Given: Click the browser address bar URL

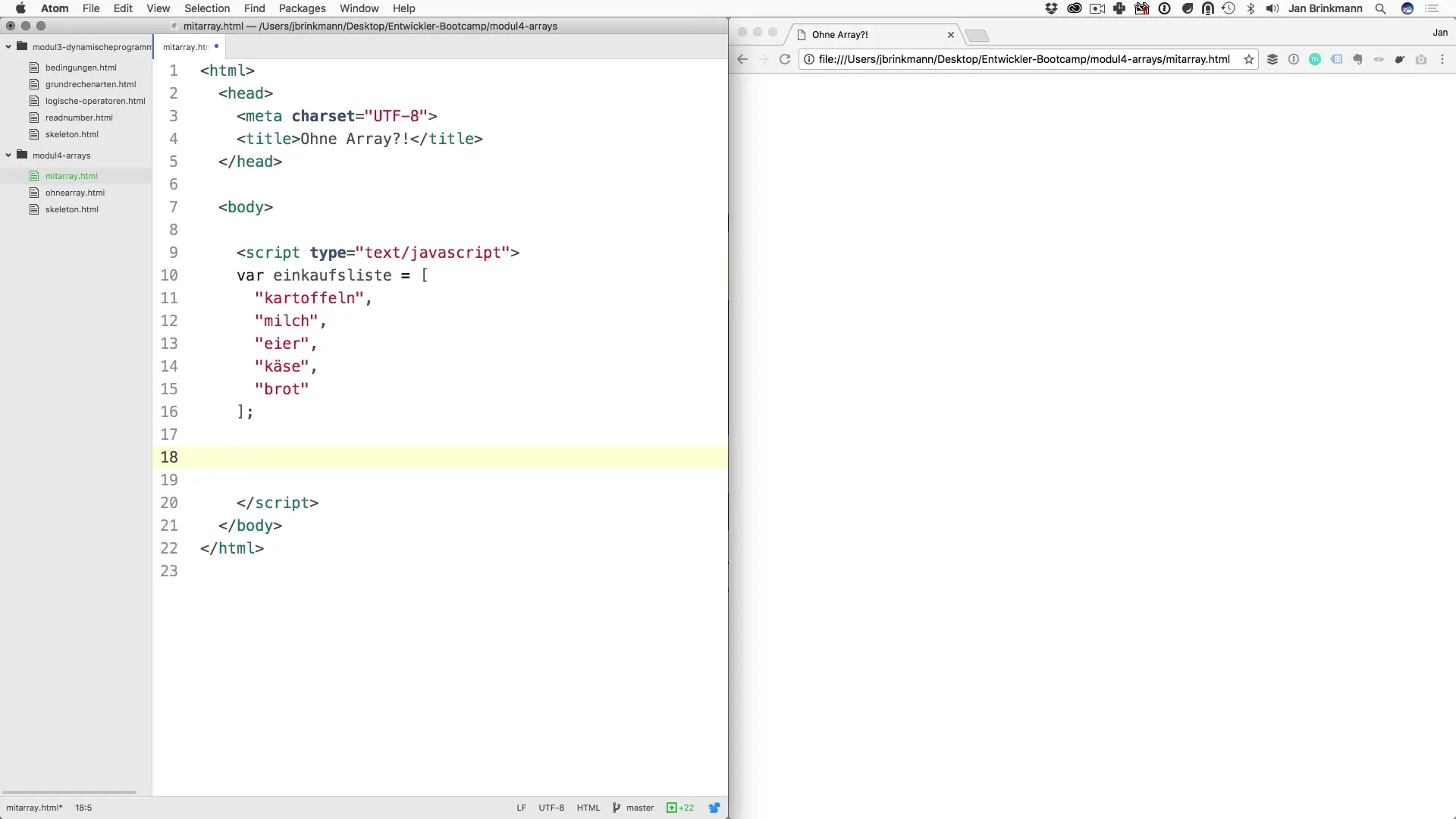Looking at the screenshot, I should [x=1024, y=59].
